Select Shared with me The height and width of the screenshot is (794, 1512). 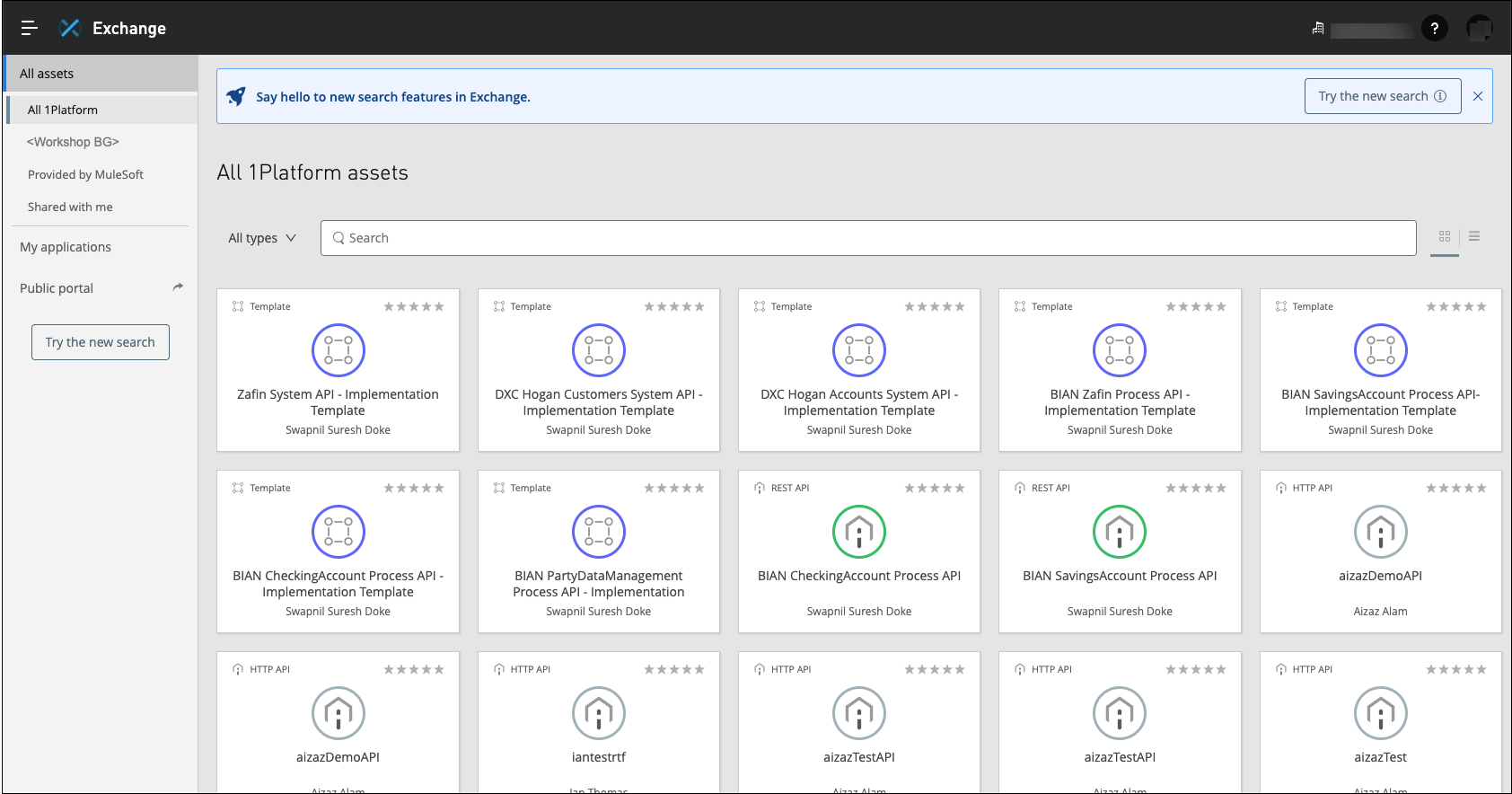70,207
